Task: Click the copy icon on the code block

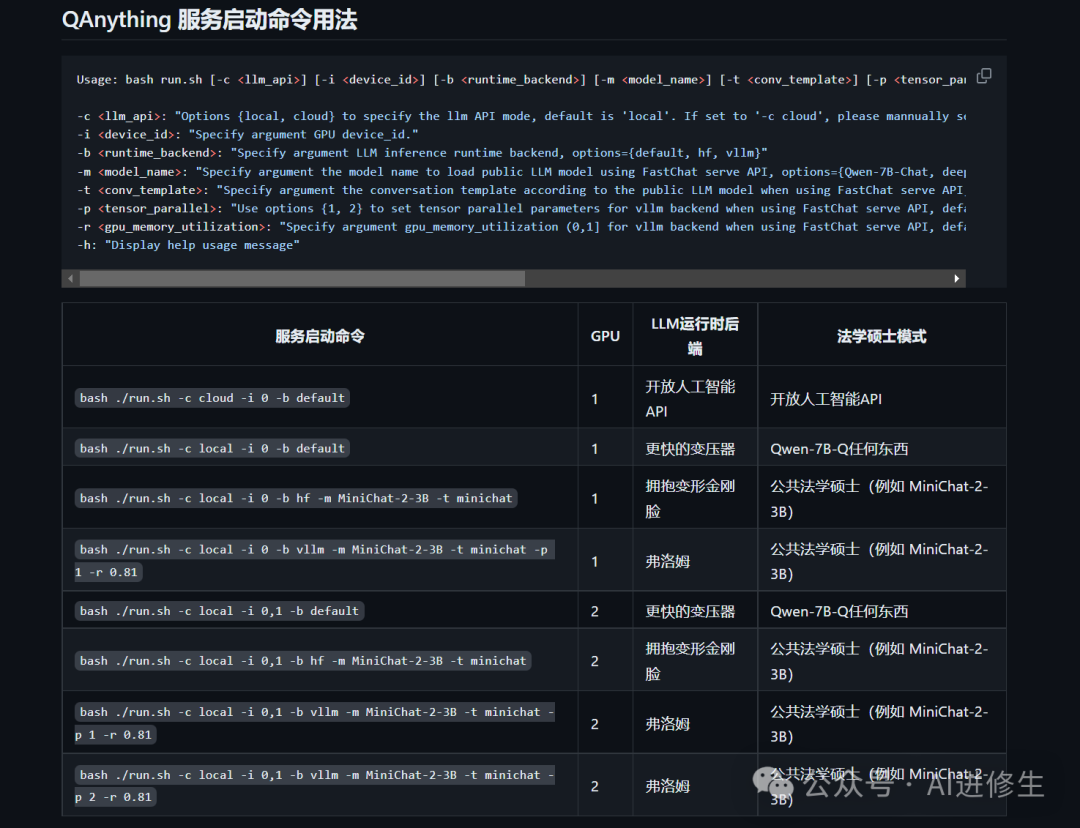Action: 984,76
